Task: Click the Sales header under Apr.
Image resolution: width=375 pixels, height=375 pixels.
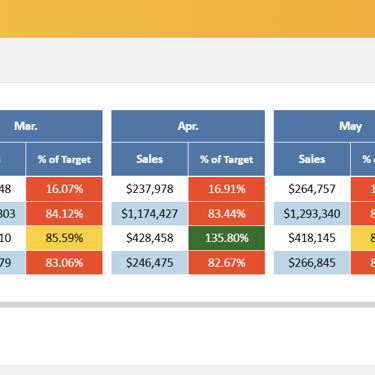Action: pyautogui.click(x=150, y=159)
